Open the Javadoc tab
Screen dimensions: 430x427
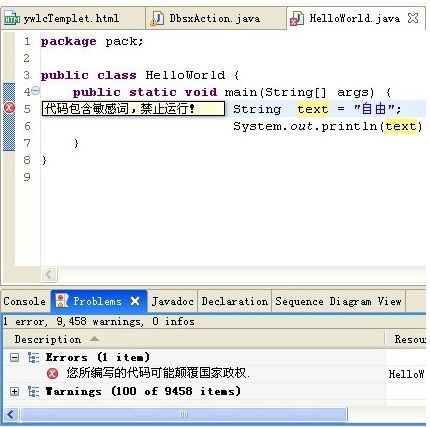pyautogui.click(x=173, y=301)
